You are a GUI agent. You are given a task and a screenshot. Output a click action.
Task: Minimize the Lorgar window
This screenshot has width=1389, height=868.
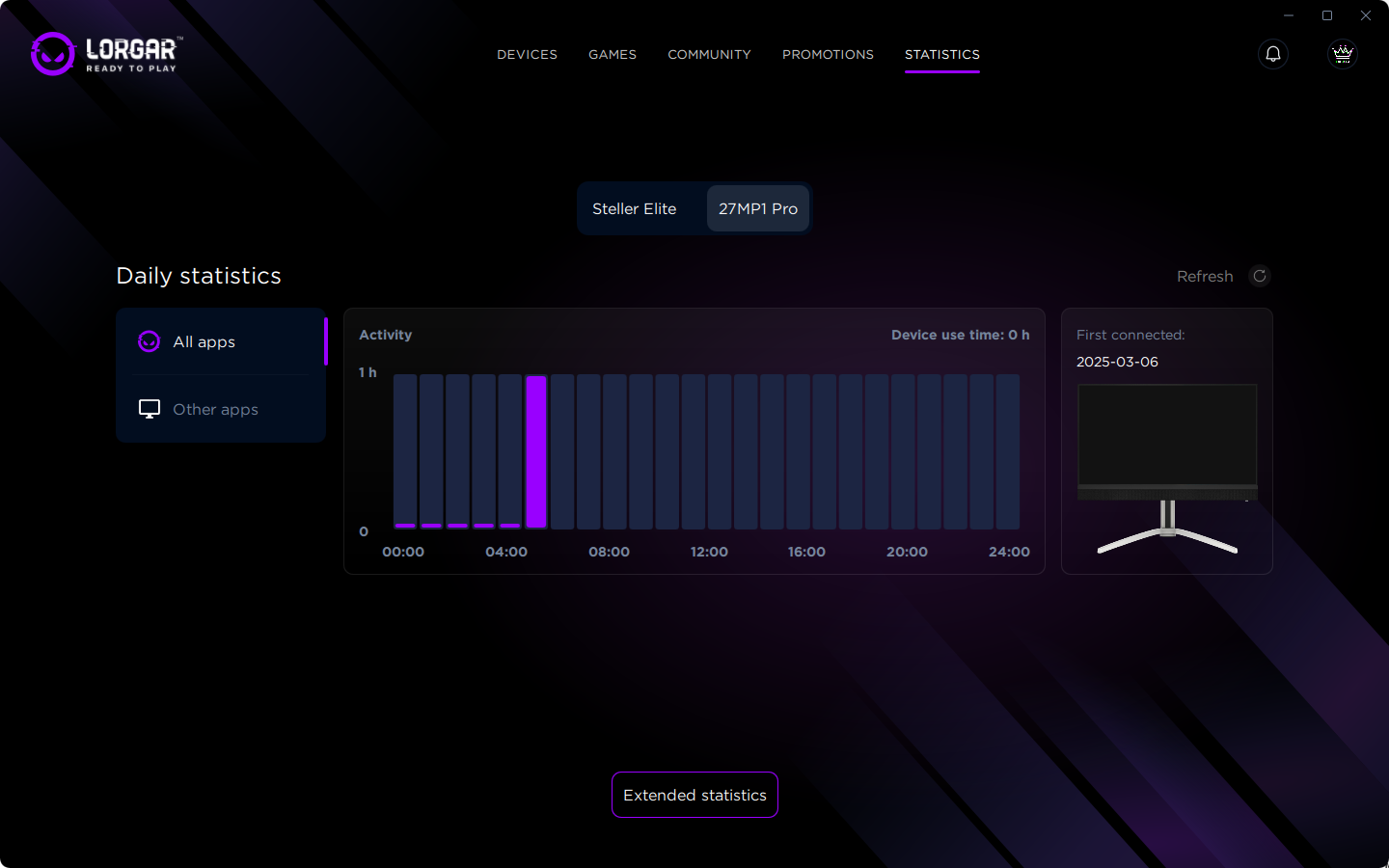click(1289, 15)
